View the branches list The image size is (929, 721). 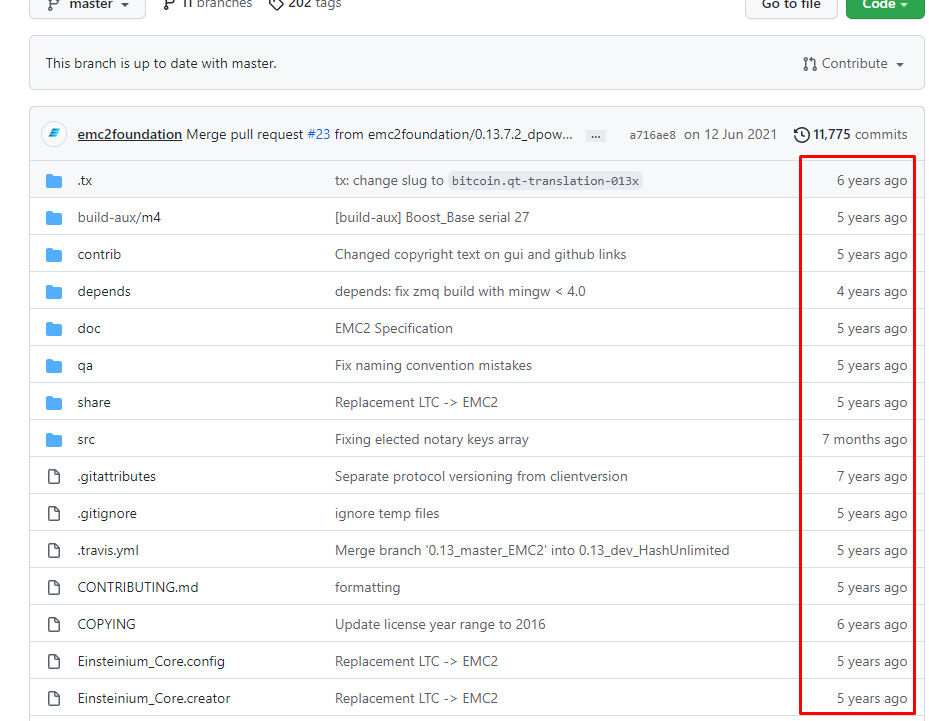pos(207,4)
